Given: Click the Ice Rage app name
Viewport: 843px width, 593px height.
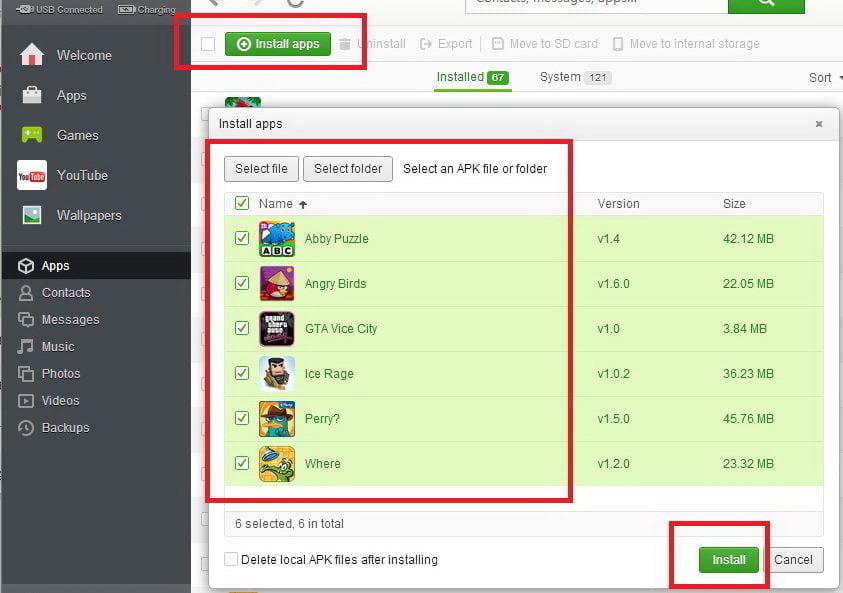Looking at the screenshot, I should tap(329, 374).
